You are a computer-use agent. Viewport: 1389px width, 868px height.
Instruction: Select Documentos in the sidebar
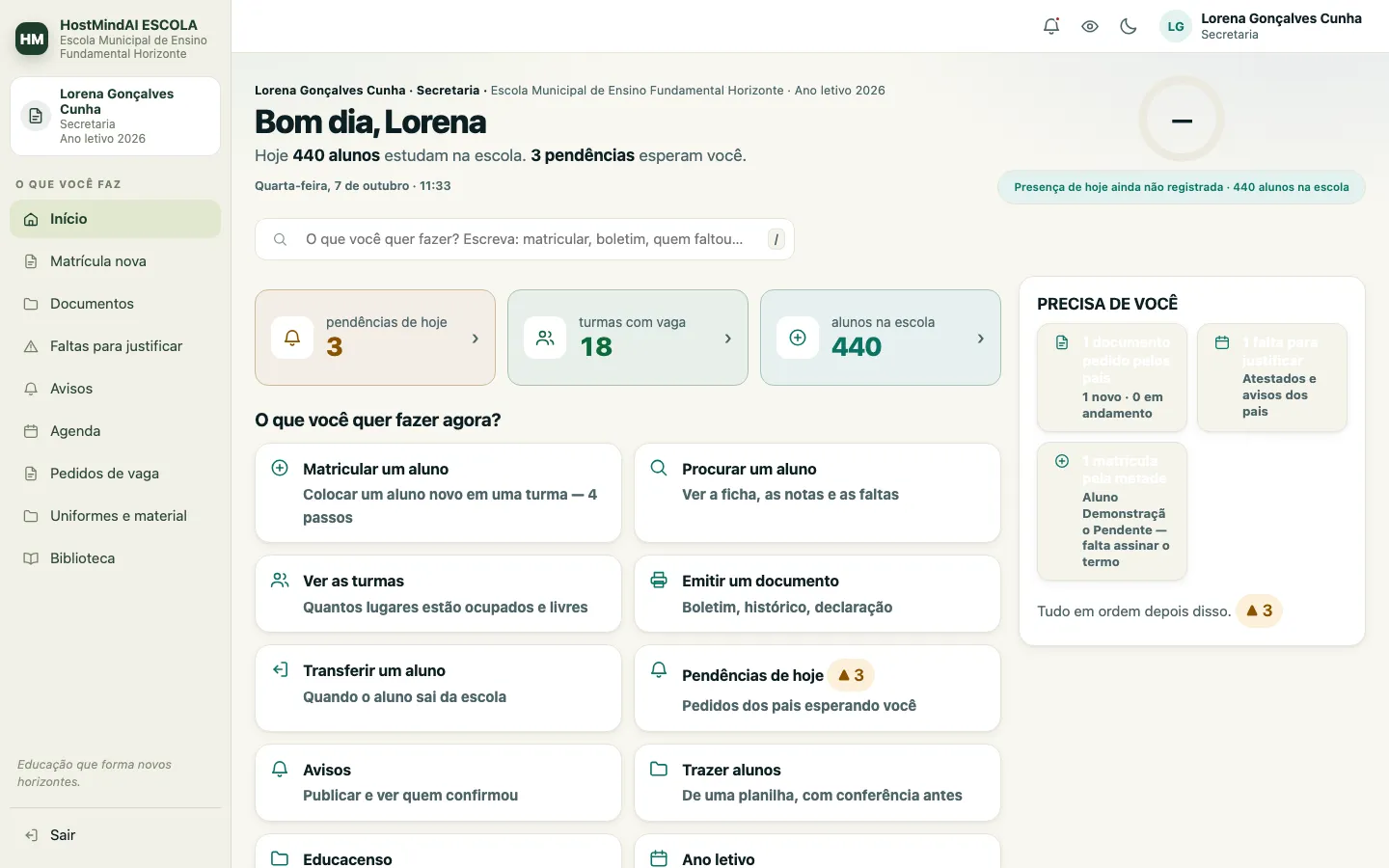coord(115,304)
